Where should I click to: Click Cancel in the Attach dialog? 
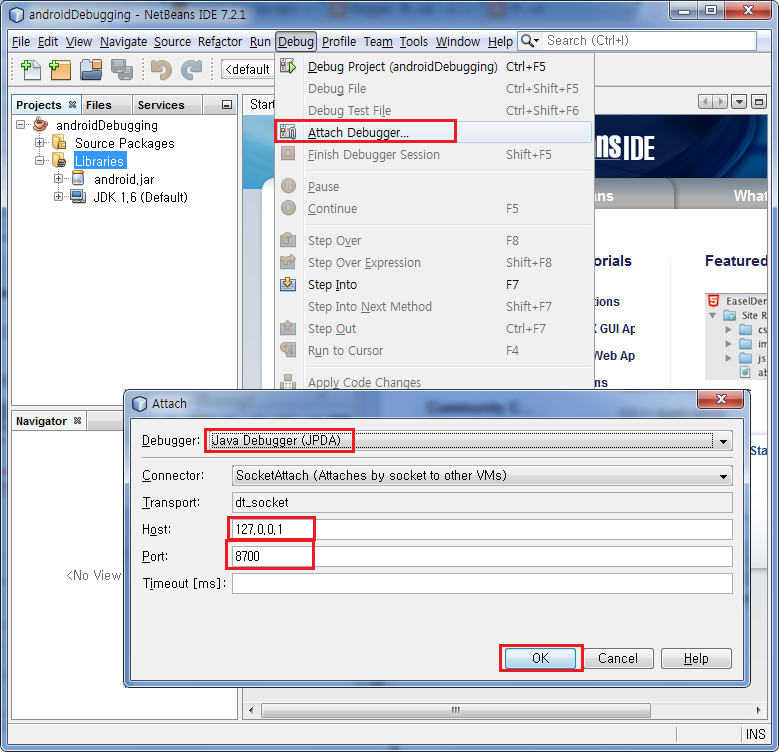tap(618, 658)
